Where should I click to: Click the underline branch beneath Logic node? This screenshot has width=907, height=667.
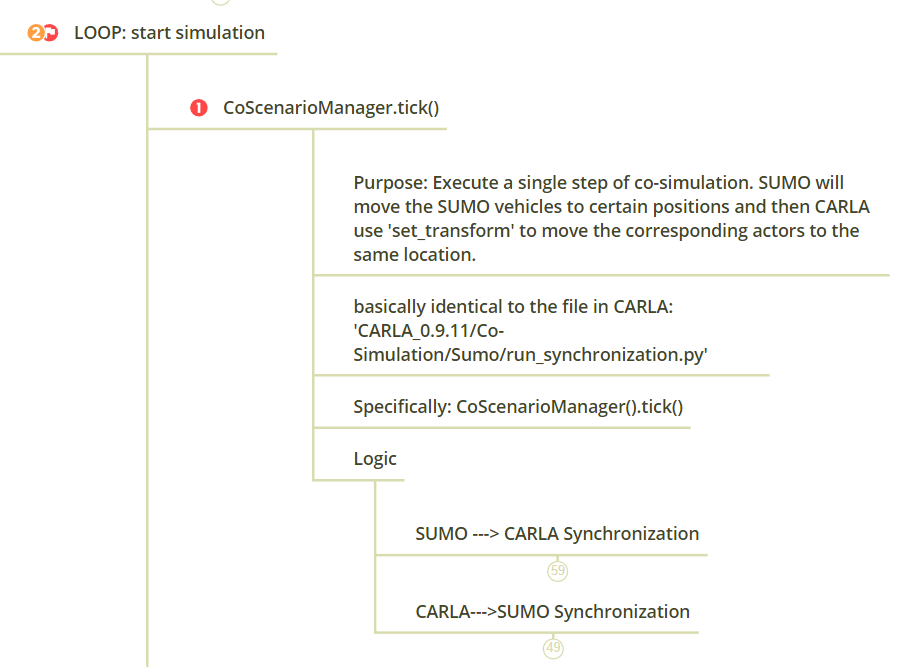[358, 480]
